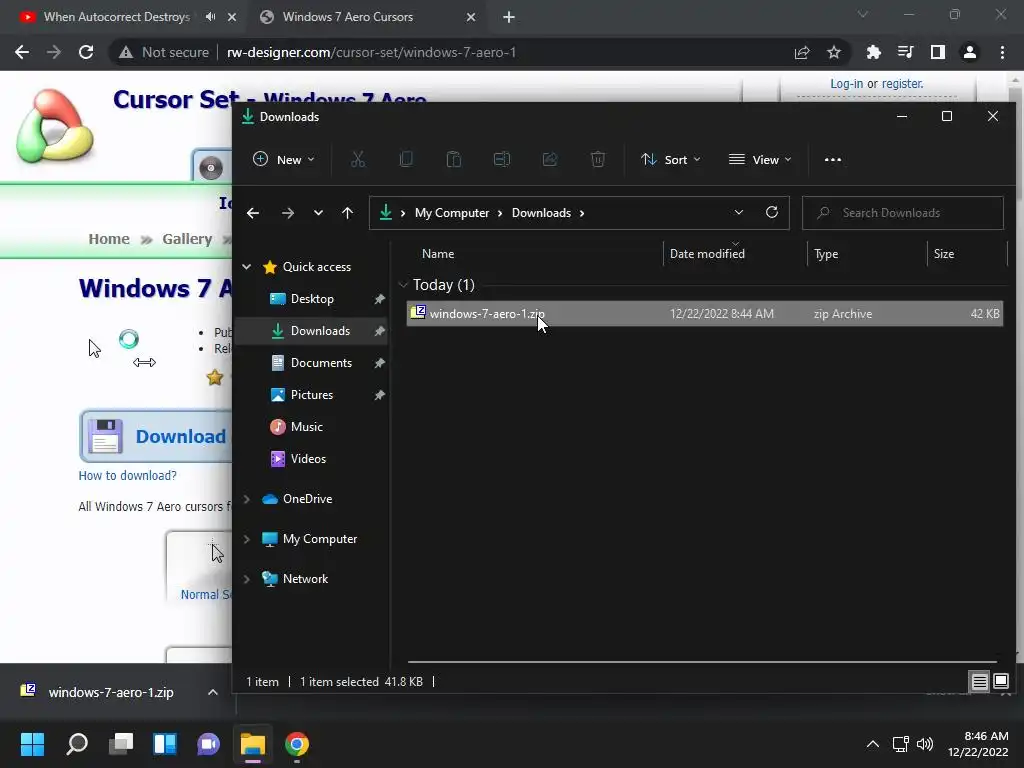The width and height of the screenshot is (1024, 768).
Task: Click the Delete trash icon in Explorer
Action: coord(598,159)
